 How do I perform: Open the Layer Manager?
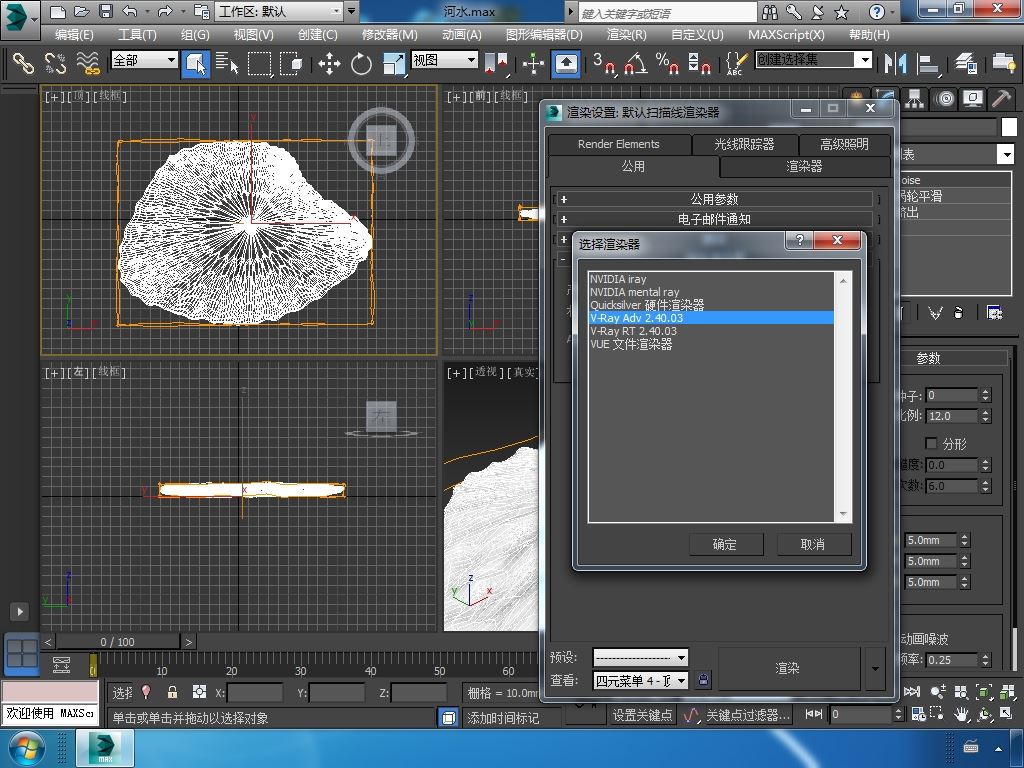pos(965,63)
